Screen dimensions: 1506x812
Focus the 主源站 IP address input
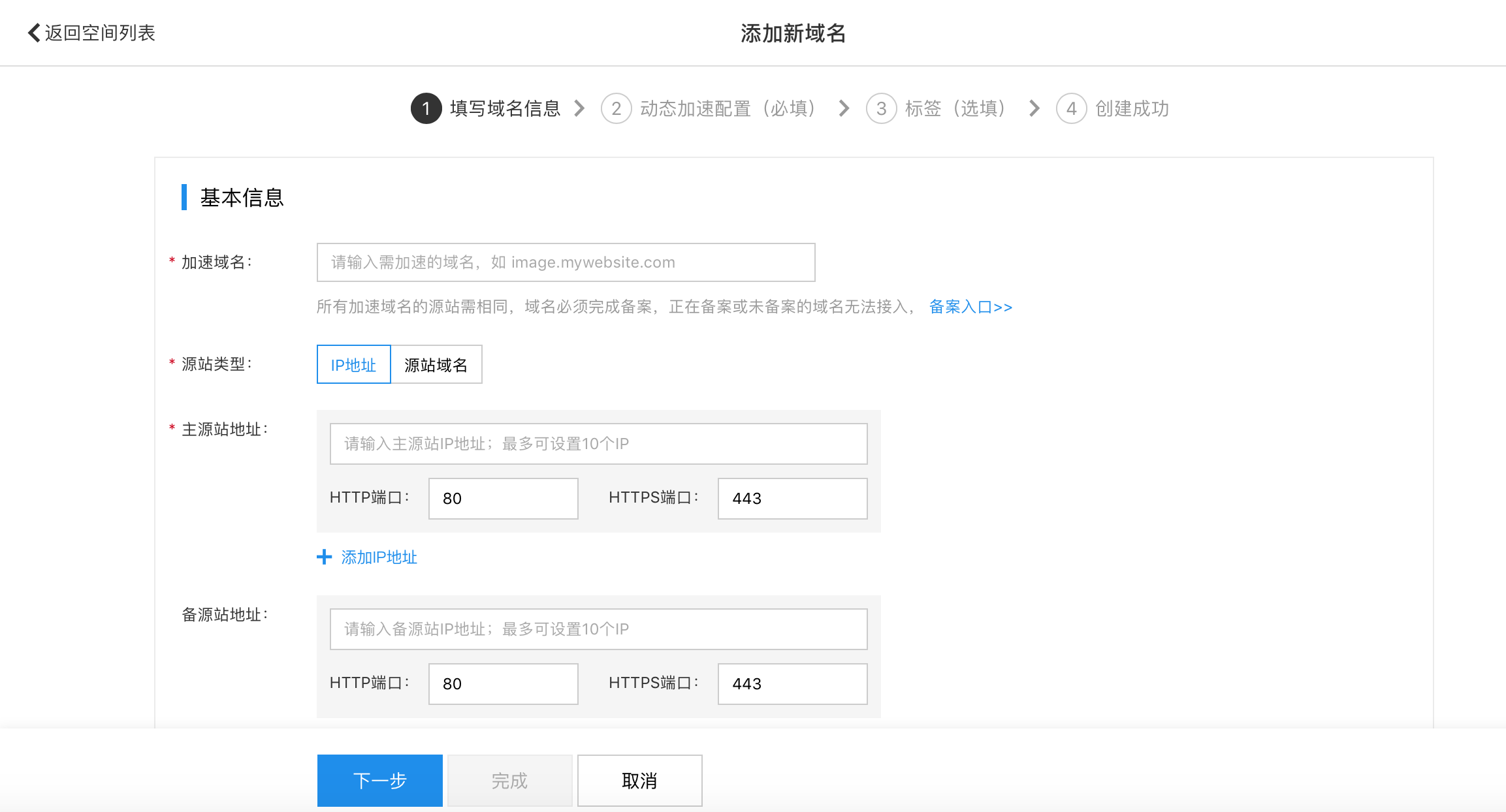599,444
